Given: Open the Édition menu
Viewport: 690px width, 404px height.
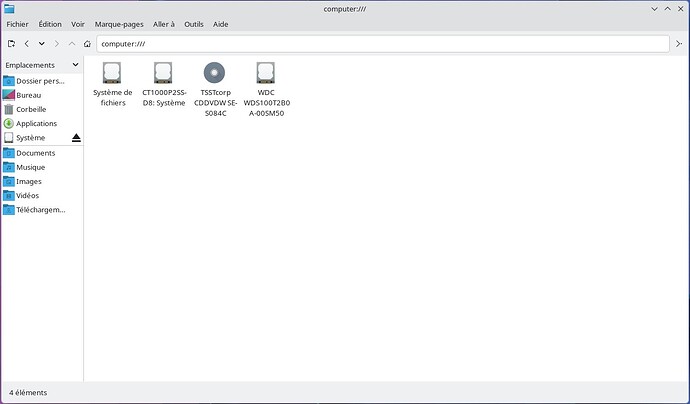Looking at the screenshot, I should click(x=50, y=24).
